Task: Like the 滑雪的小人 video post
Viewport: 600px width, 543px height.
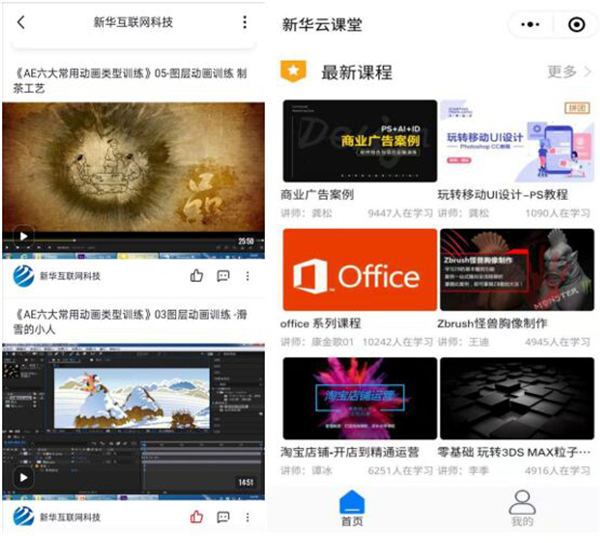Action: point(196,517)
